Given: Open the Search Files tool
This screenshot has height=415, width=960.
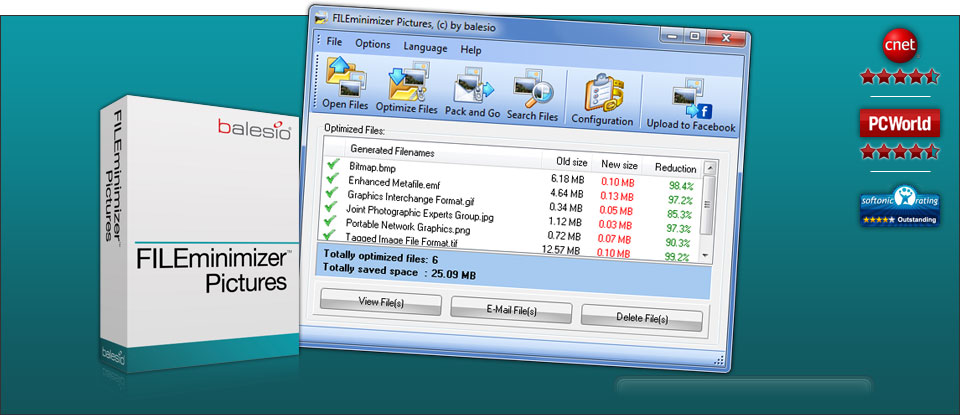Looking at the screenshot, I should tap(532, 92).
